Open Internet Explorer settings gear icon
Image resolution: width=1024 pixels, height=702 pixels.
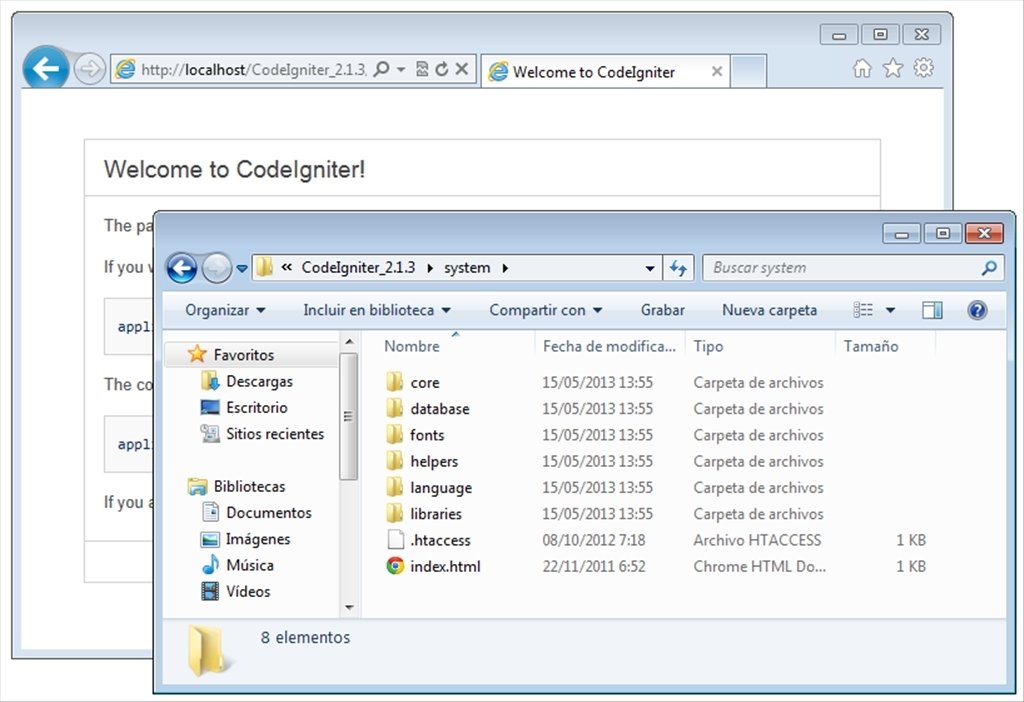click(x=923, y=67)
